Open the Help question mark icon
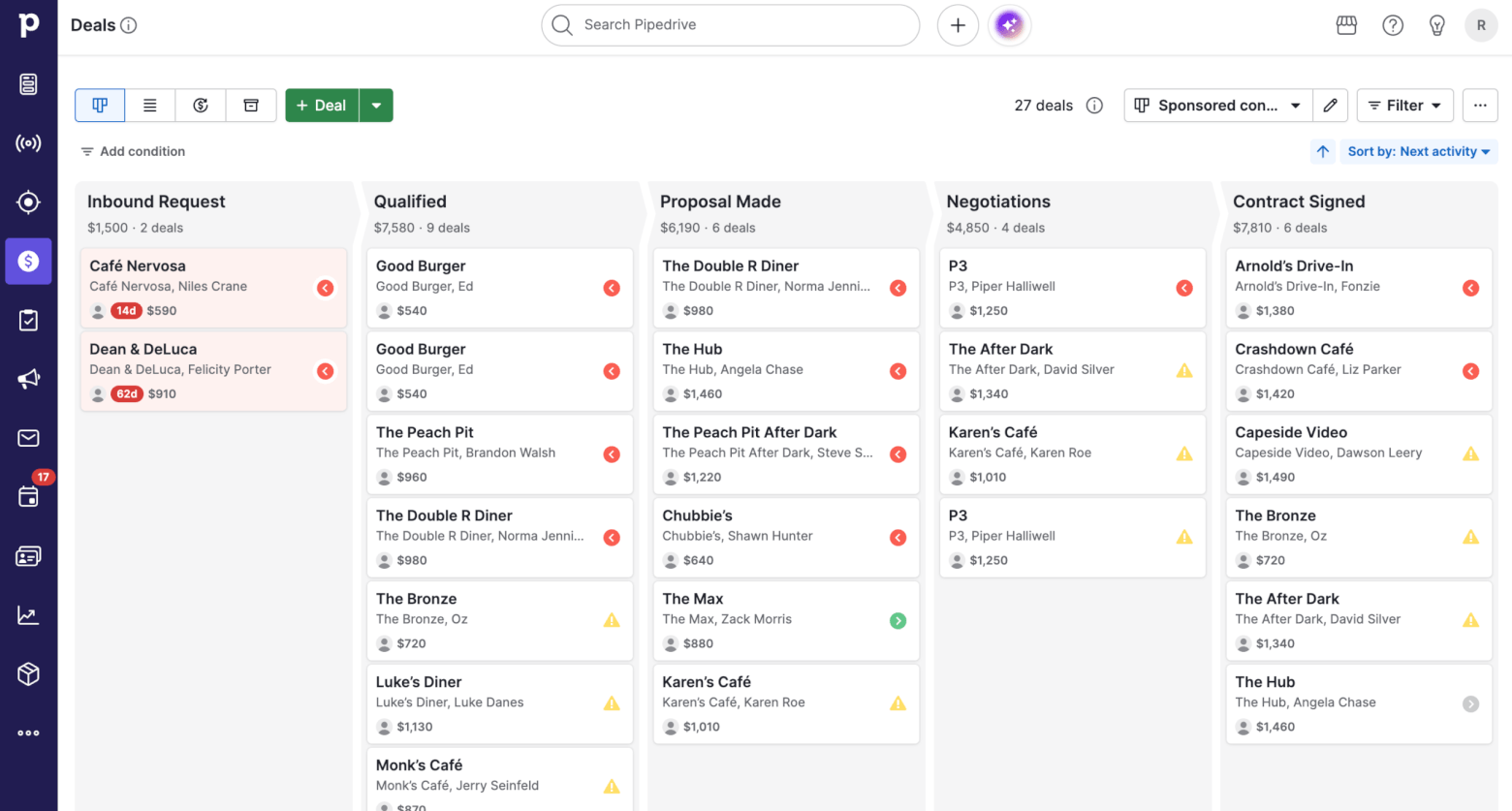The image size is (1512, 811). [x=1393, y=25]
